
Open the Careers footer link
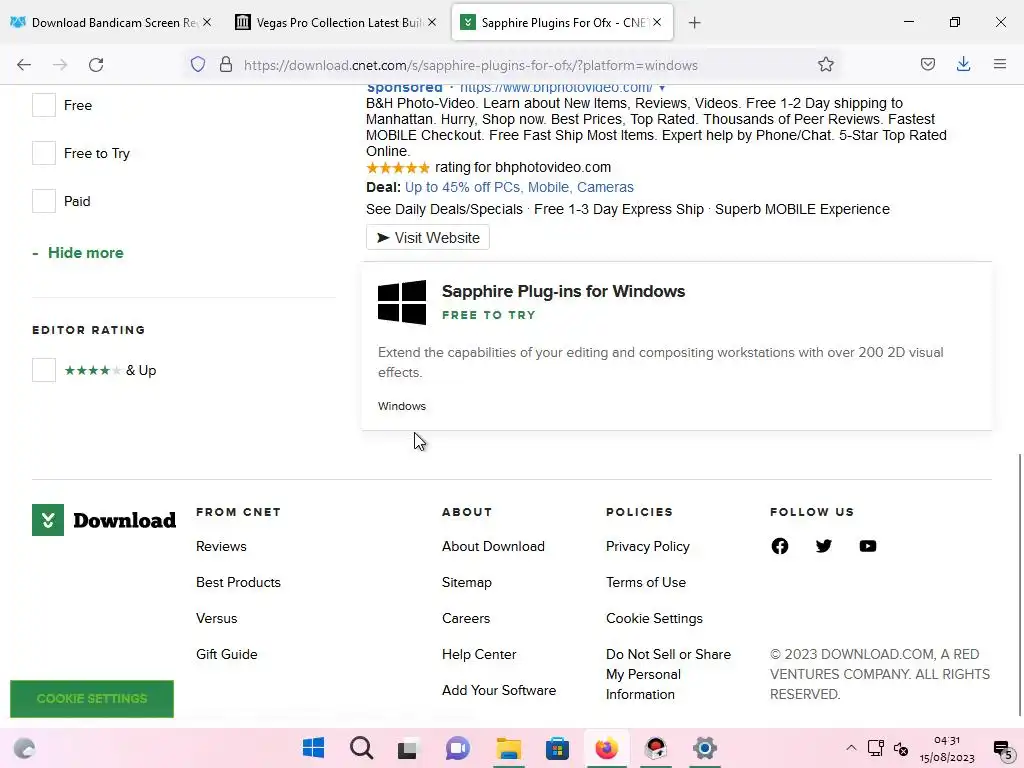click(x=466, y=618)
